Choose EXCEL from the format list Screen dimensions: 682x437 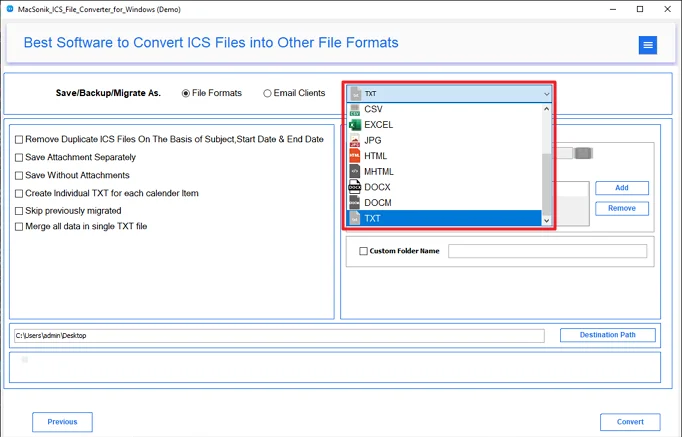[x=444, y=125]
